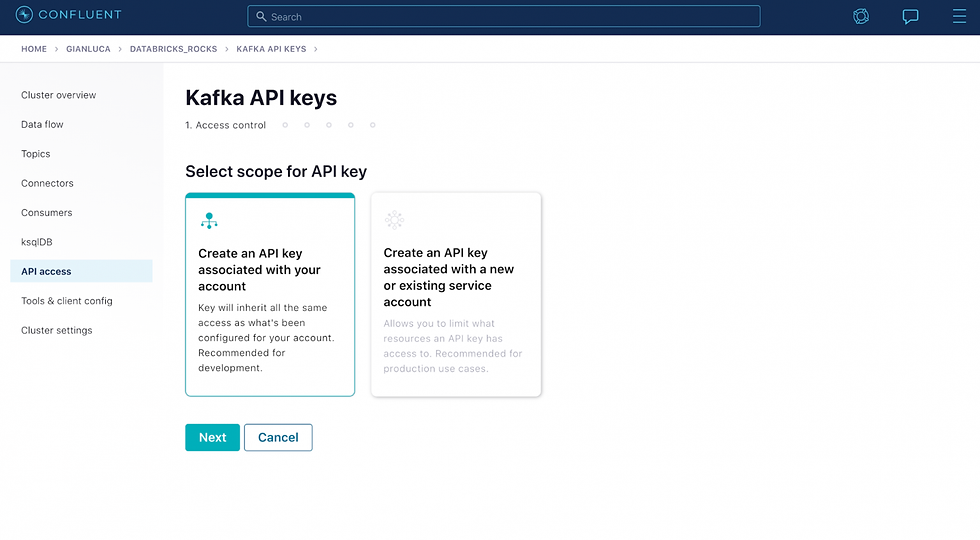This screenshot has width=980, height=540.
Task: Open Topics in sidebar
Action: 36,154
